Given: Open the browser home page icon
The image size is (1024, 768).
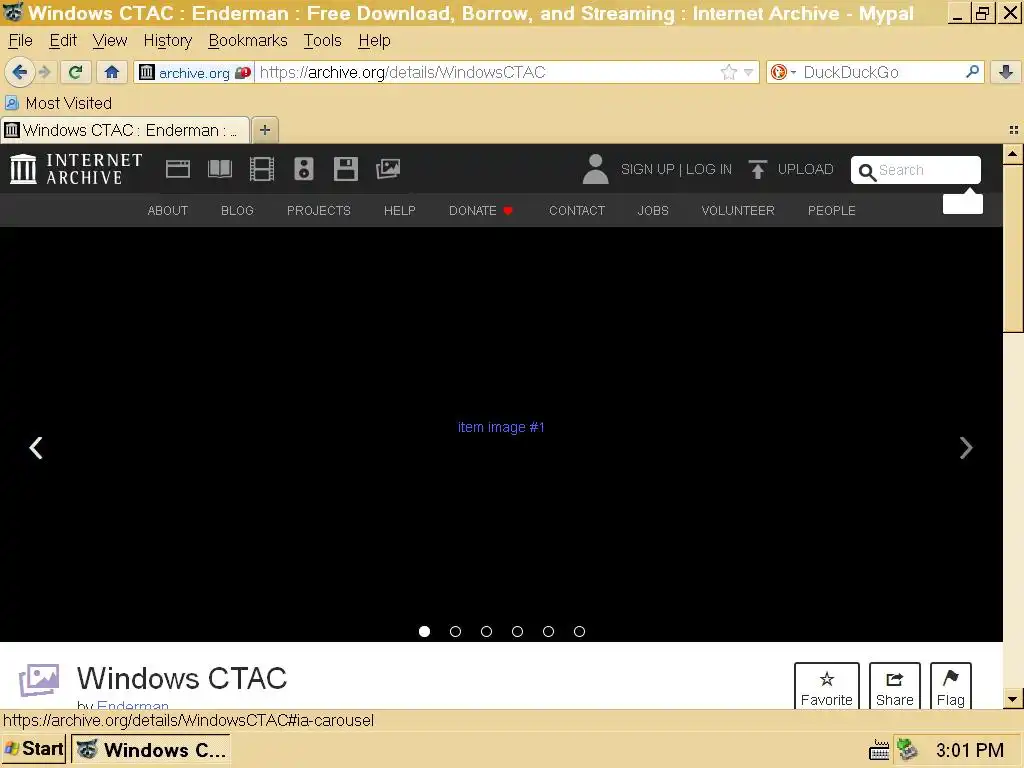Looking at the screenshot, I should click(112, 72).
